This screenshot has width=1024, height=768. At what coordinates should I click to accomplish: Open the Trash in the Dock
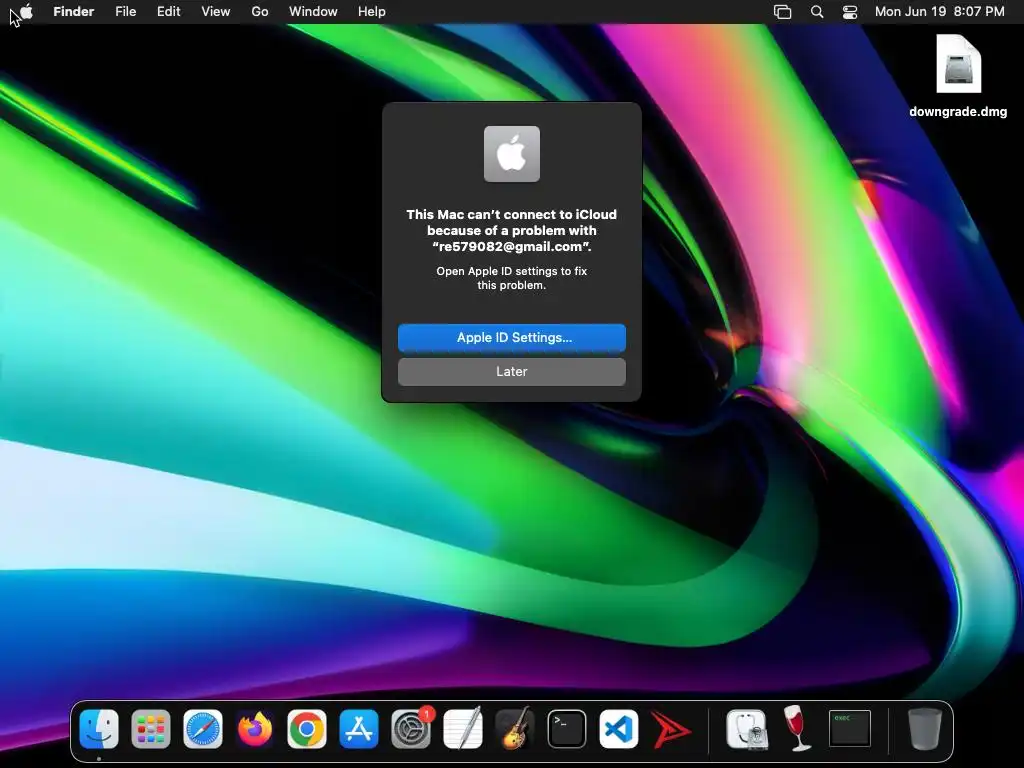tap(925, 729)
